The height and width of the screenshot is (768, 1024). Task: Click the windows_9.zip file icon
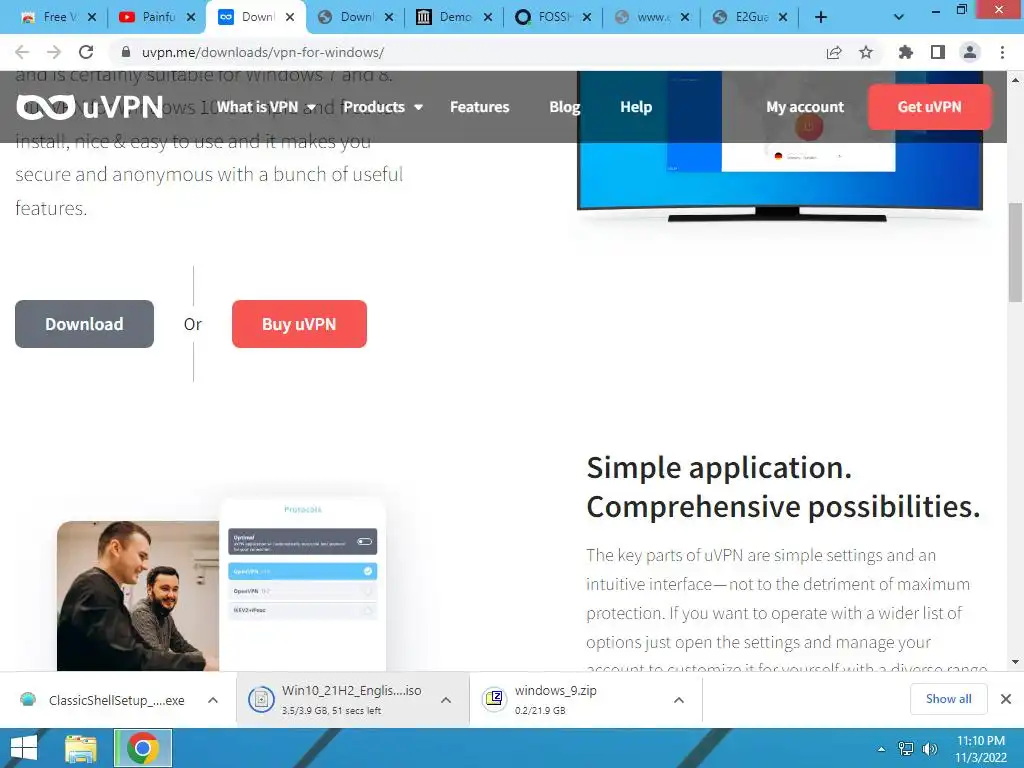click(x=494, y=699)
